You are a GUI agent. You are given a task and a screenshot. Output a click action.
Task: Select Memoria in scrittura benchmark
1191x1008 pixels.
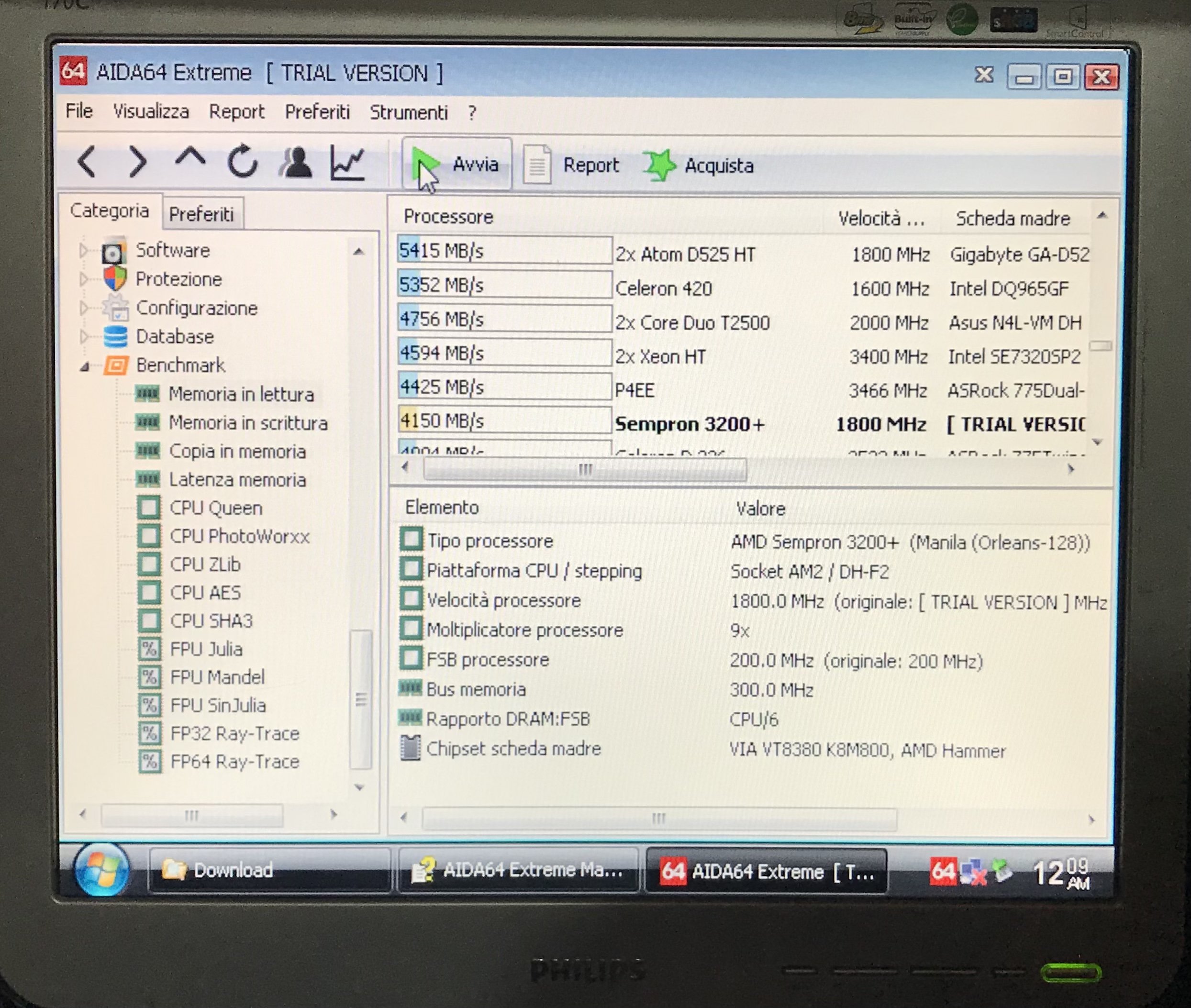[x=247, y=423]
